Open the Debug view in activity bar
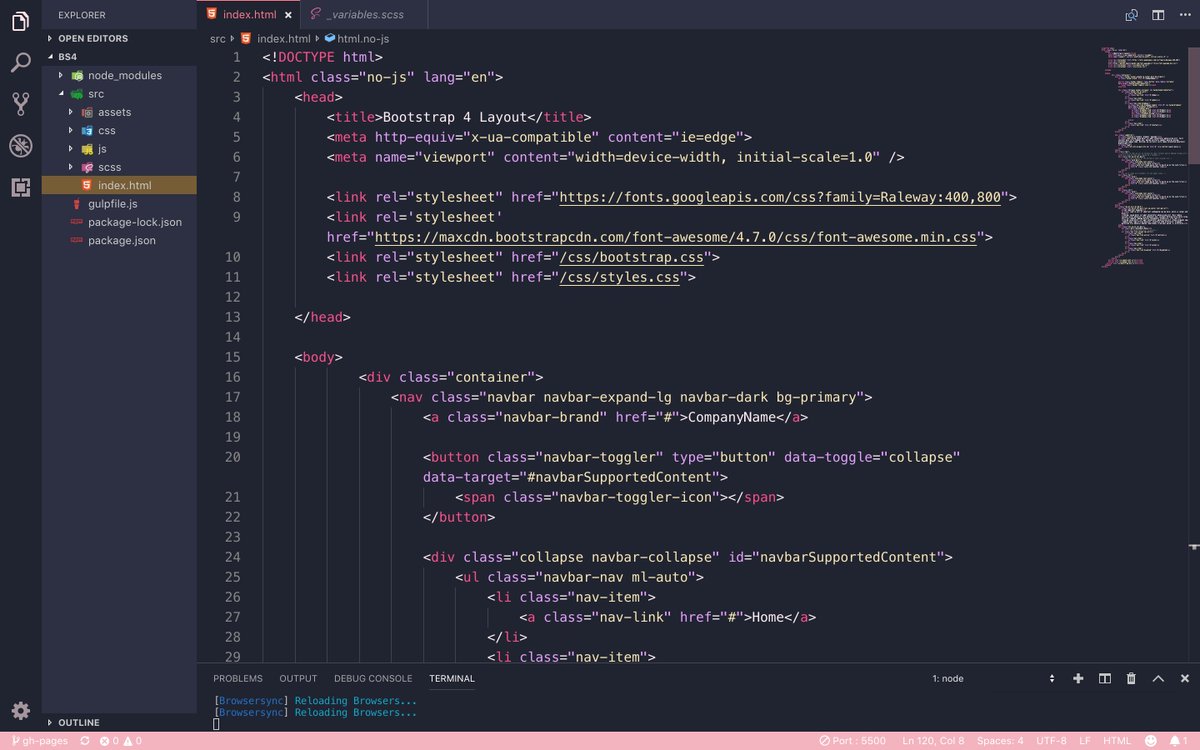 click(20, 146)
